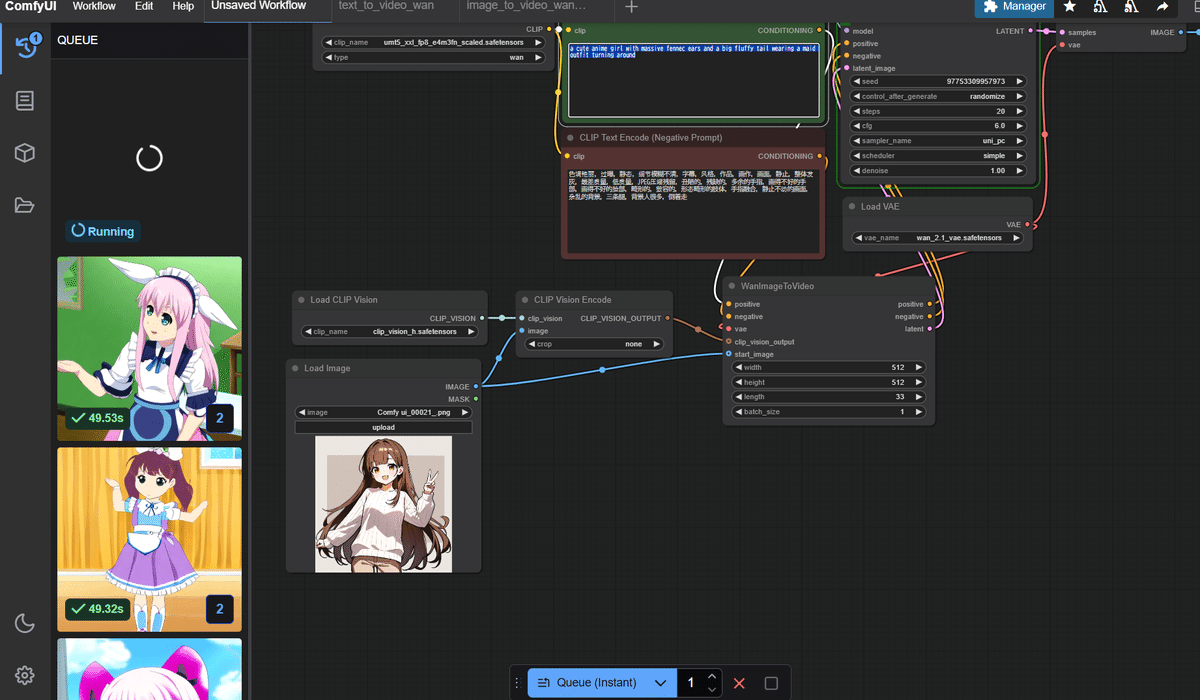The image size is (1200, 700).
Task: Click the steps increase right arrow
Action: 1019,111
